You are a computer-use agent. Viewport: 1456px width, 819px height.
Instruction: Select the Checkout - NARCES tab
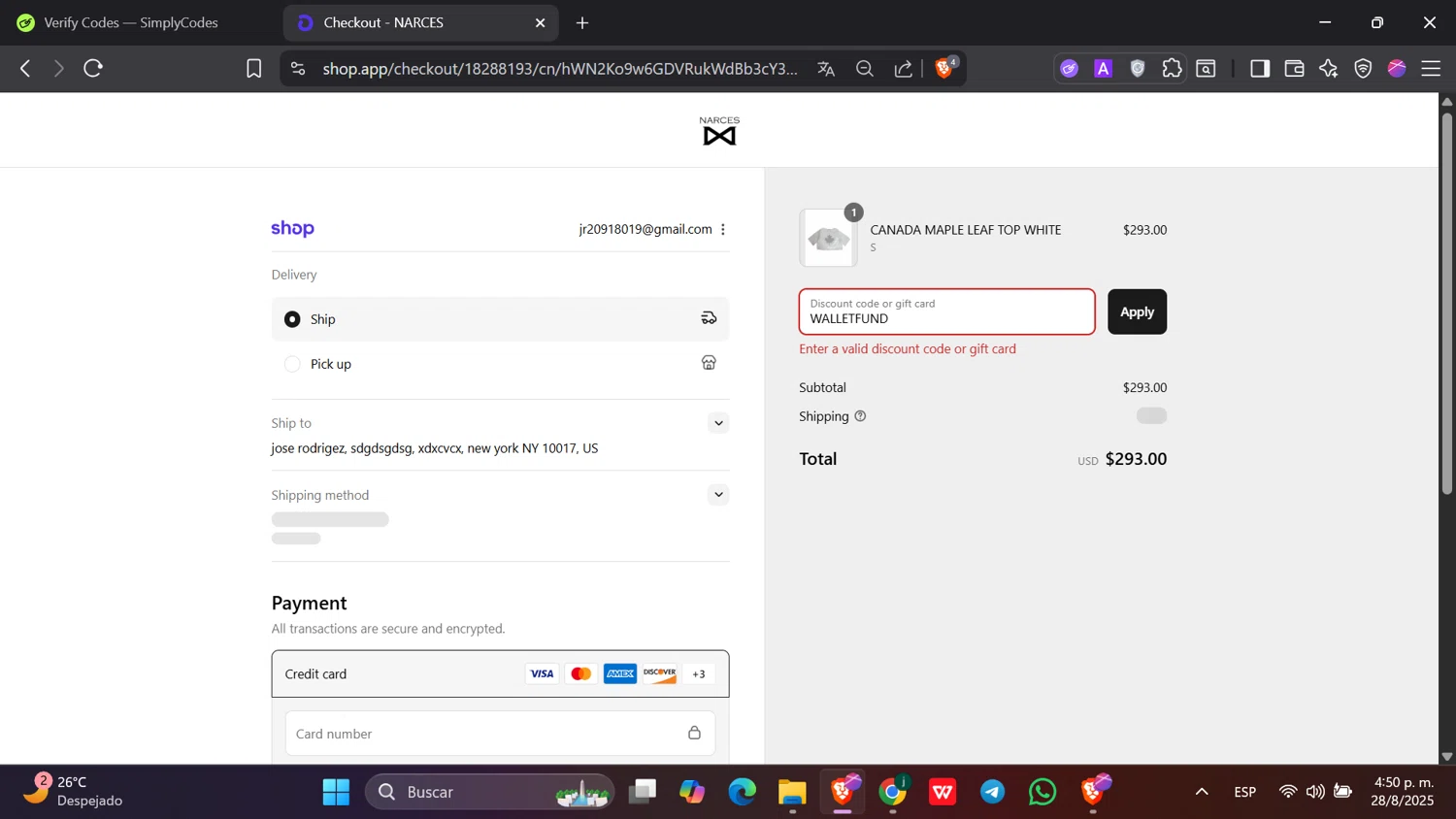420,22
